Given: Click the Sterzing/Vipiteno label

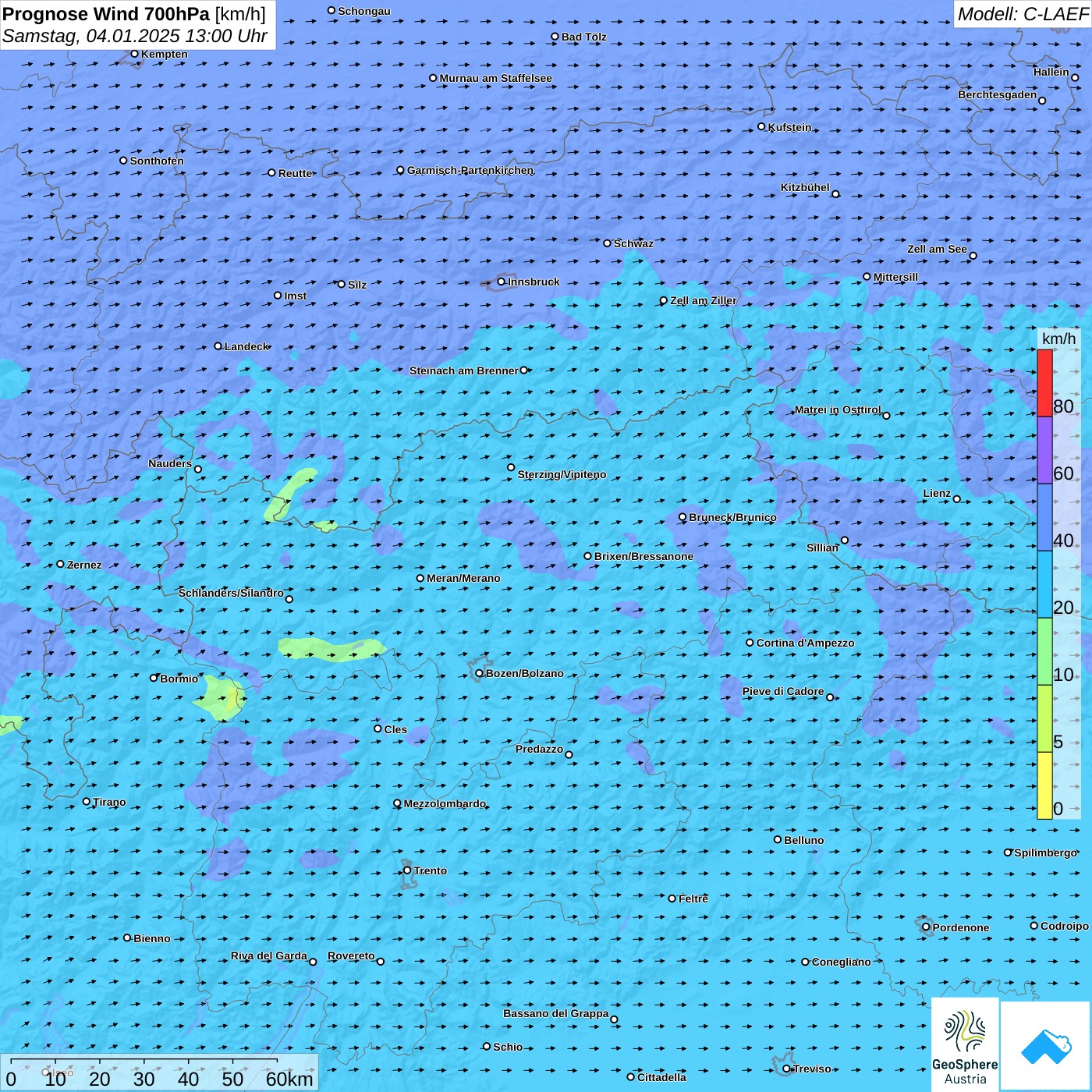Looking at the screenshot, I should pyautogui.click(x=562, y=474).
